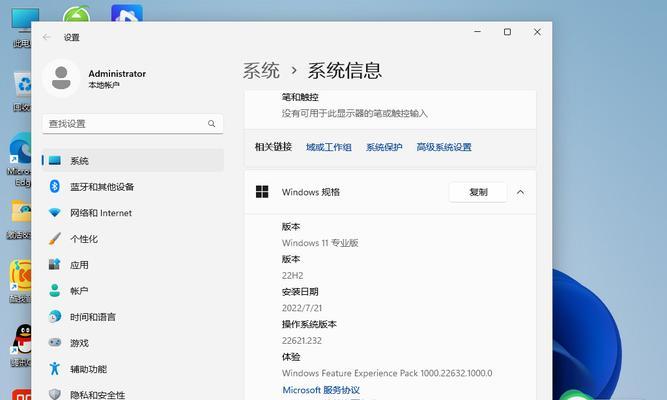Click the network Wi-Fi icon in sidebar
The width and height of the screenshot is (667, 400).
(55, 212)
